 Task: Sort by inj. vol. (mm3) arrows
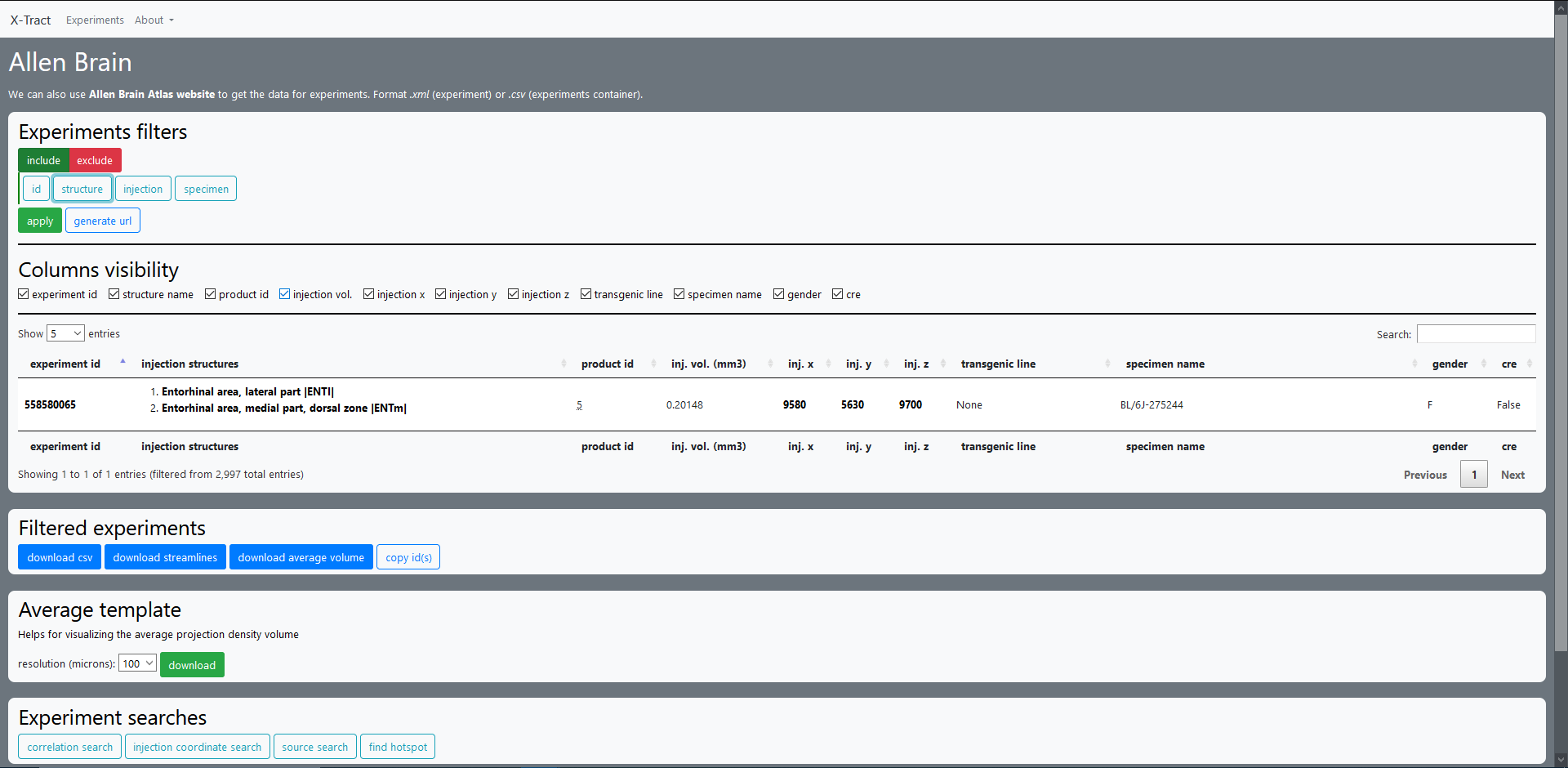(x=770, y=364)
